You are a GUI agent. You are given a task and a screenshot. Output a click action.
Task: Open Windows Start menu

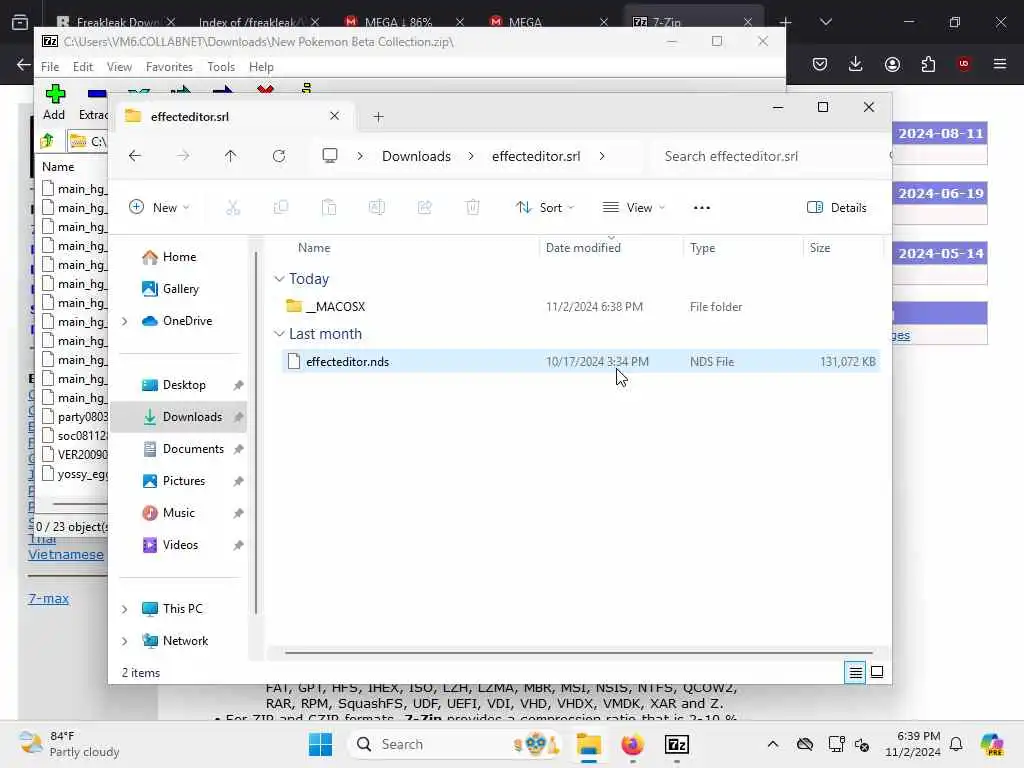point(320,744)
